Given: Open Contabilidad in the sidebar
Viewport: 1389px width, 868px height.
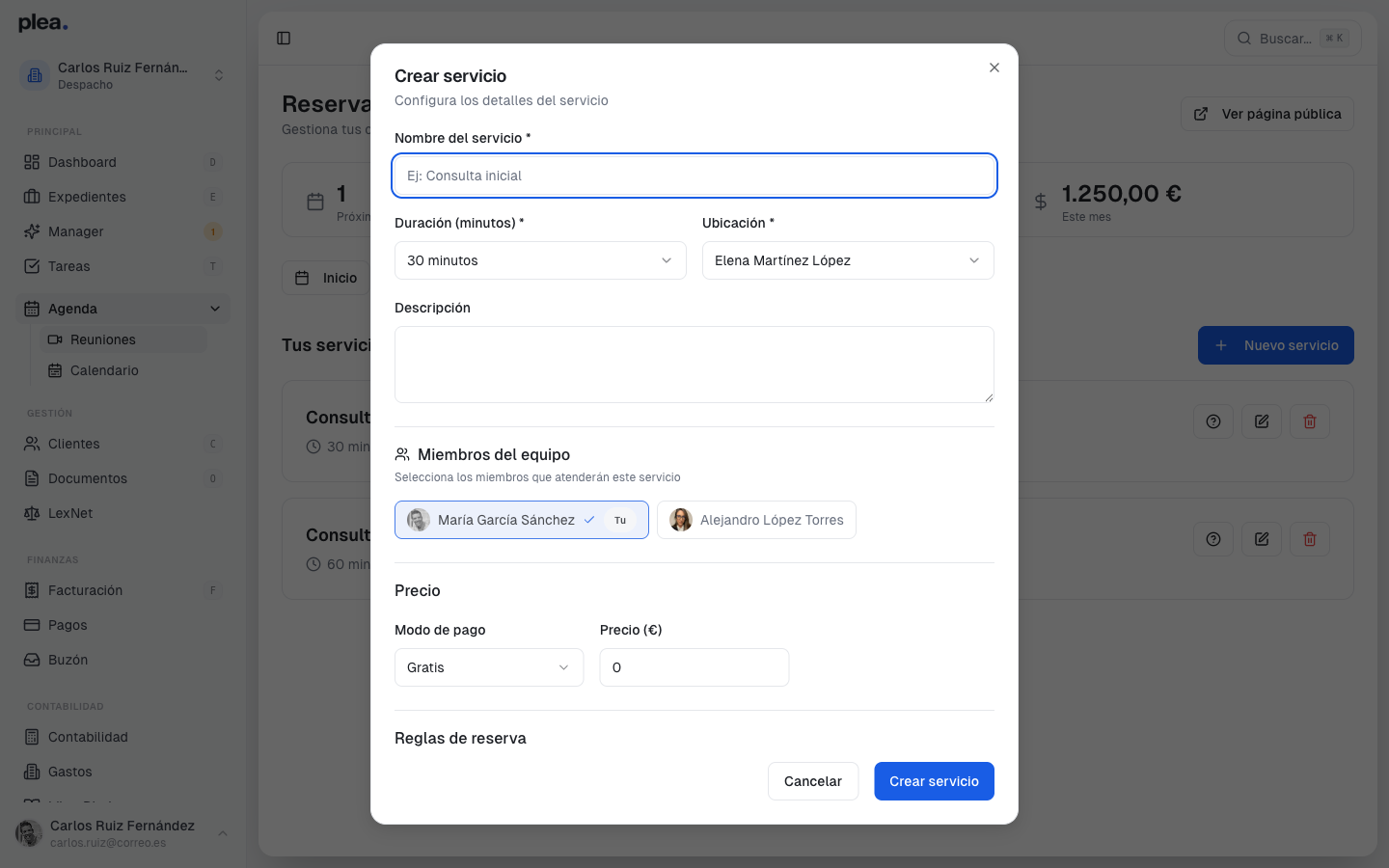Looking at the screenshot, I should 123,737.
